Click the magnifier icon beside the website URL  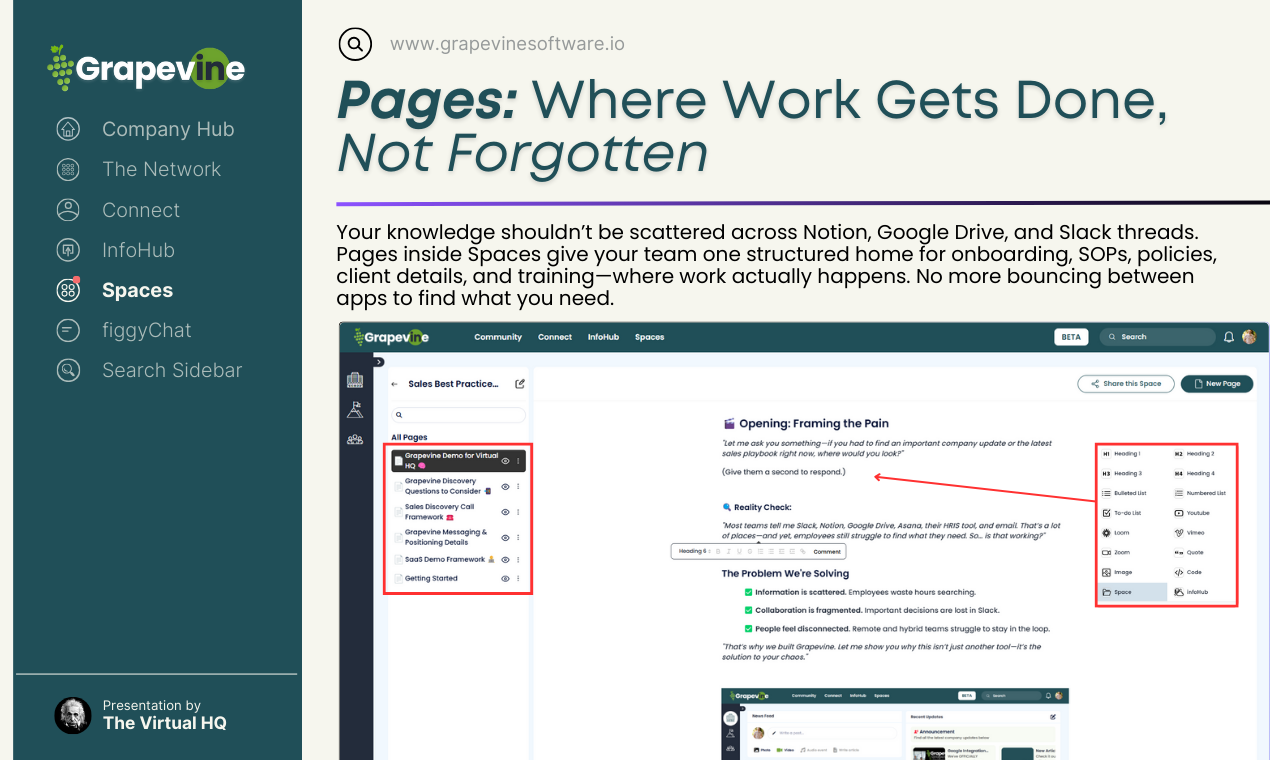355,44
